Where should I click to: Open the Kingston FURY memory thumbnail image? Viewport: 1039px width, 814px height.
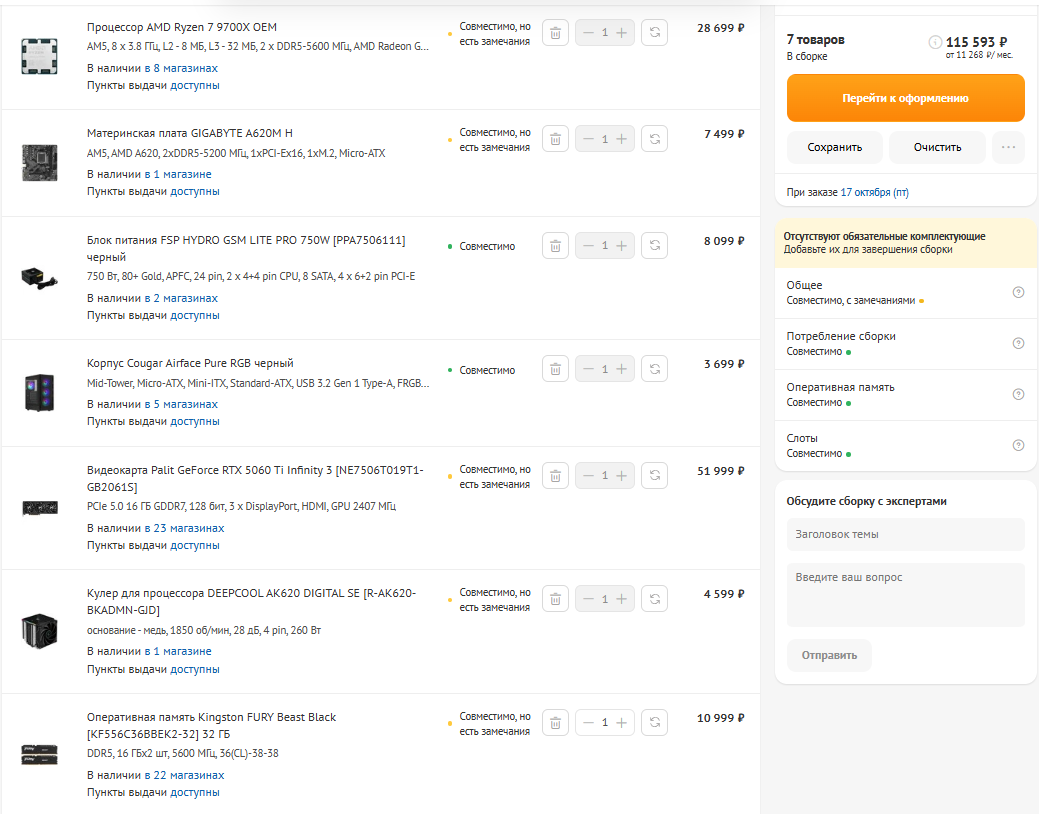(x=39, y=755)
